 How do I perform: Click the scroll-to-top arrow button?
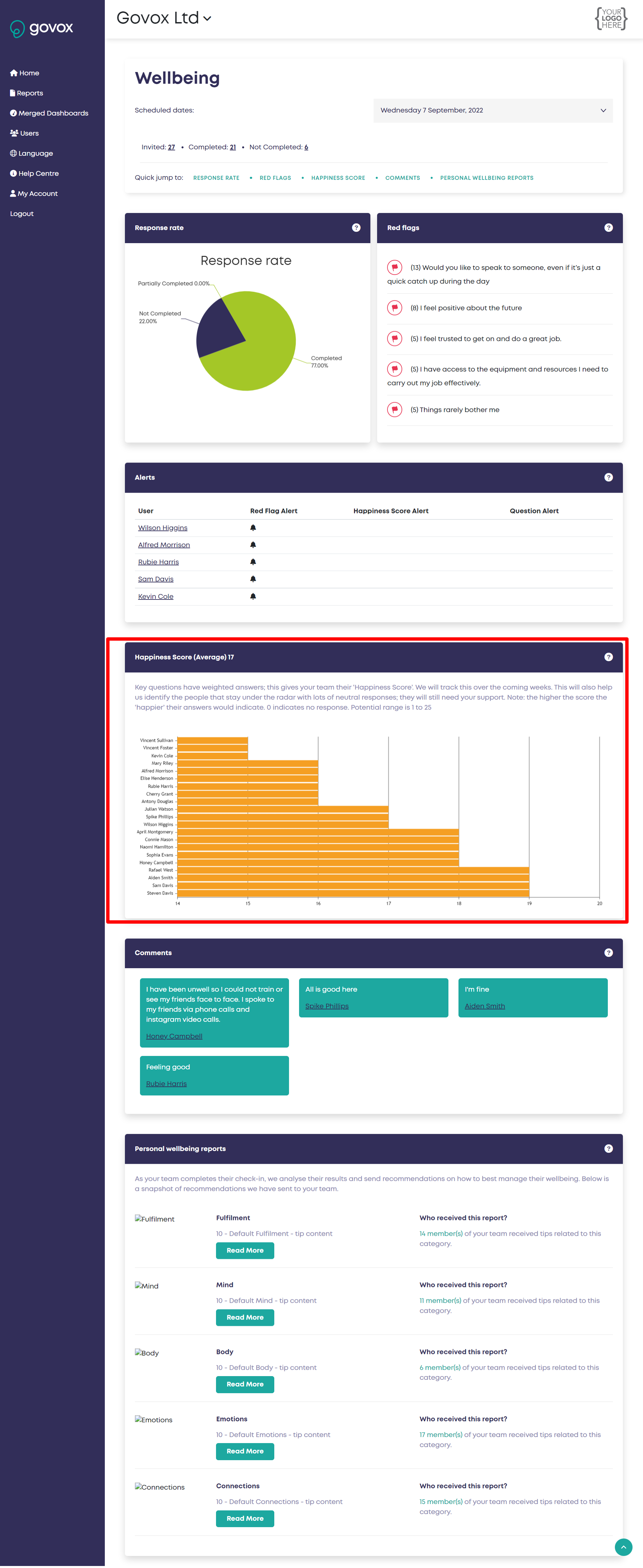pos(624,1547)
